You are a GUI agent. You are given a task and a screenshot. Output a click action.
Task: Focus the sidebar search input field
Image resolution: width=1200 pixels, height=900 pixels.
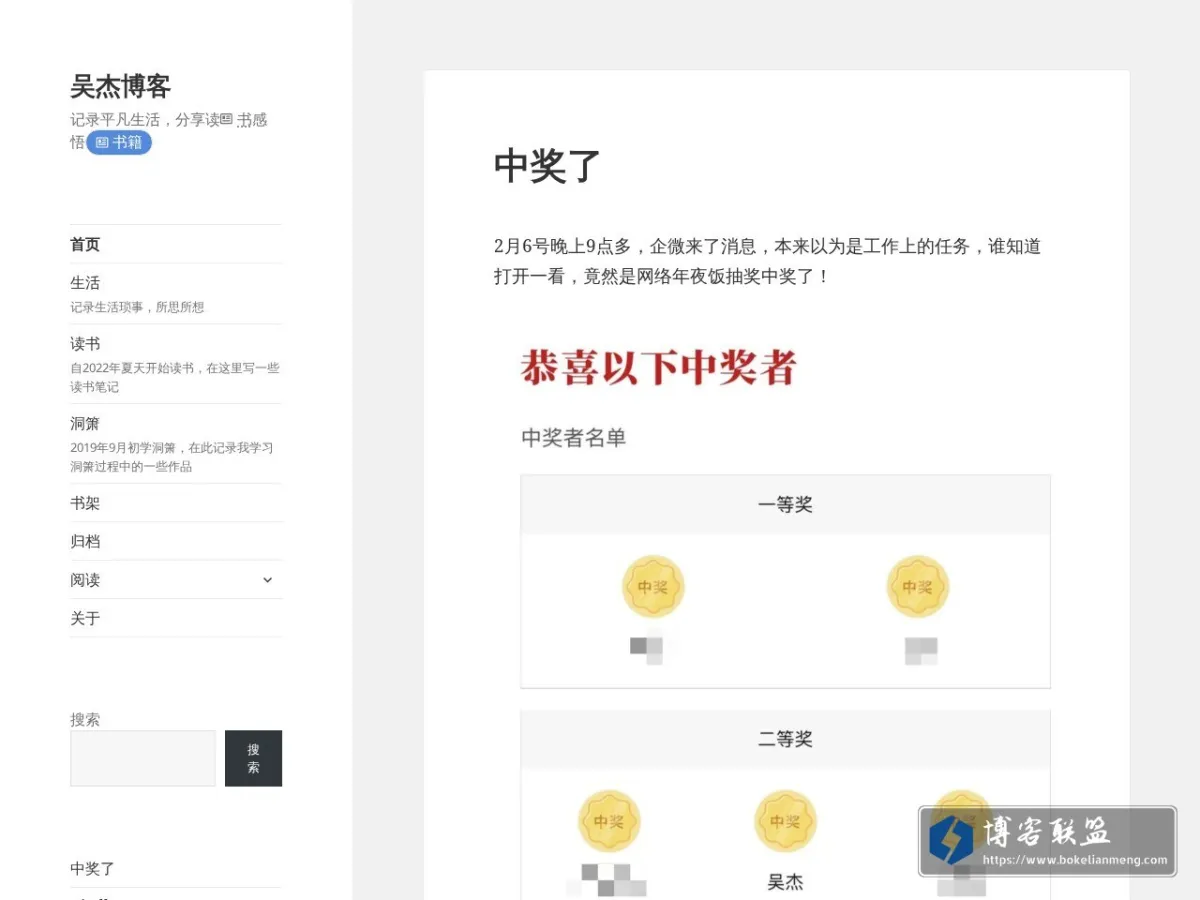(x=143, y=758)
